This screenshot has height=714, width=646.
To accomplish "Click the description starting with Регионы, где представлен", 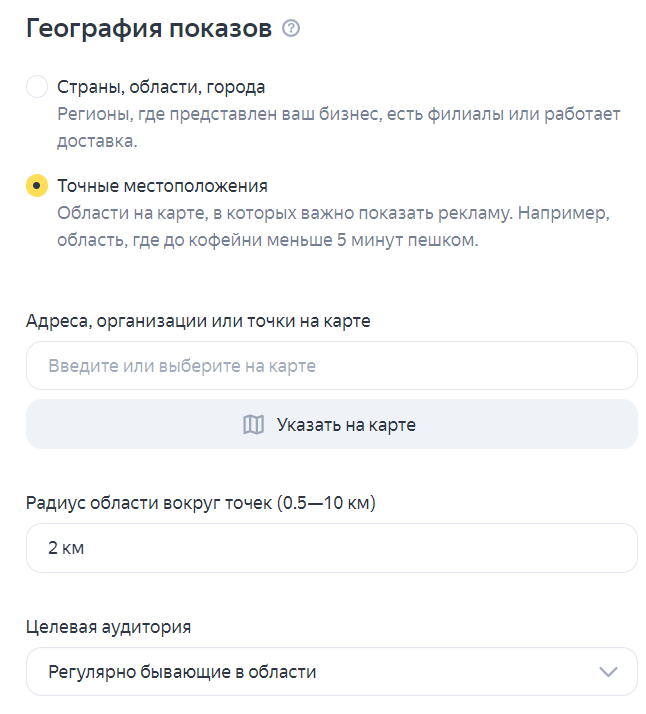I will (338, 114).
